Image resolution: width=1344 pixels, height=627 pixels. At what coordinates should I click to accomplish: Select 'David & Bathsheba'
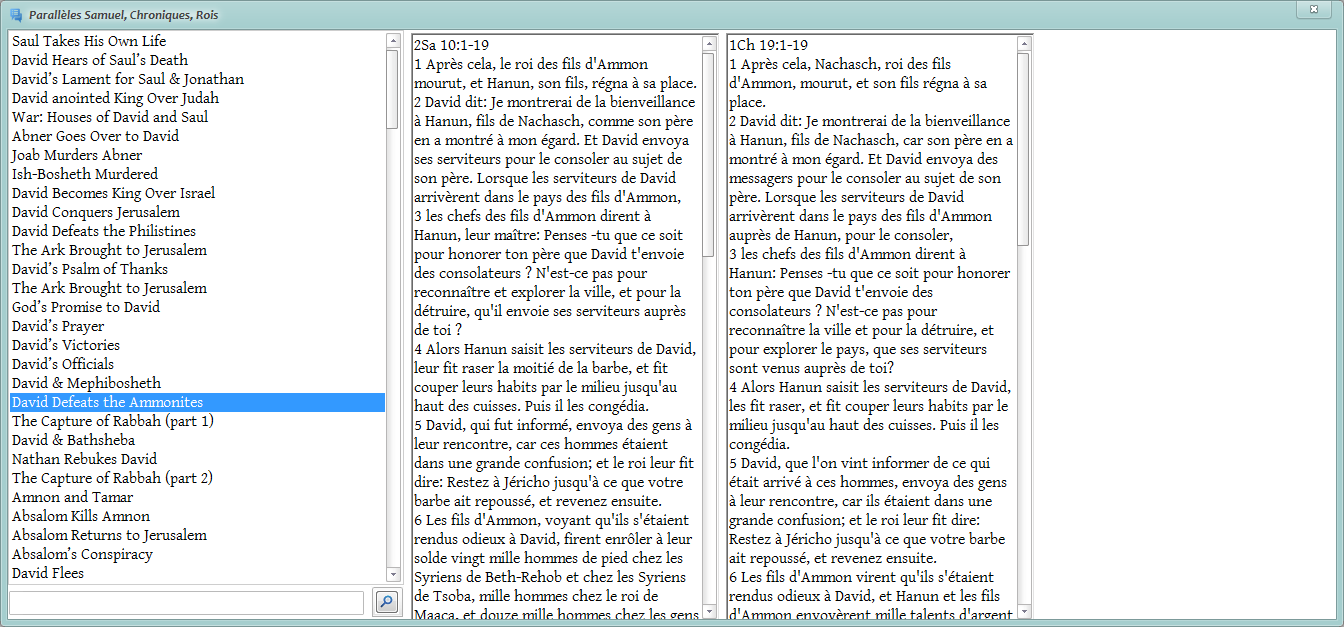coord(197,440)
